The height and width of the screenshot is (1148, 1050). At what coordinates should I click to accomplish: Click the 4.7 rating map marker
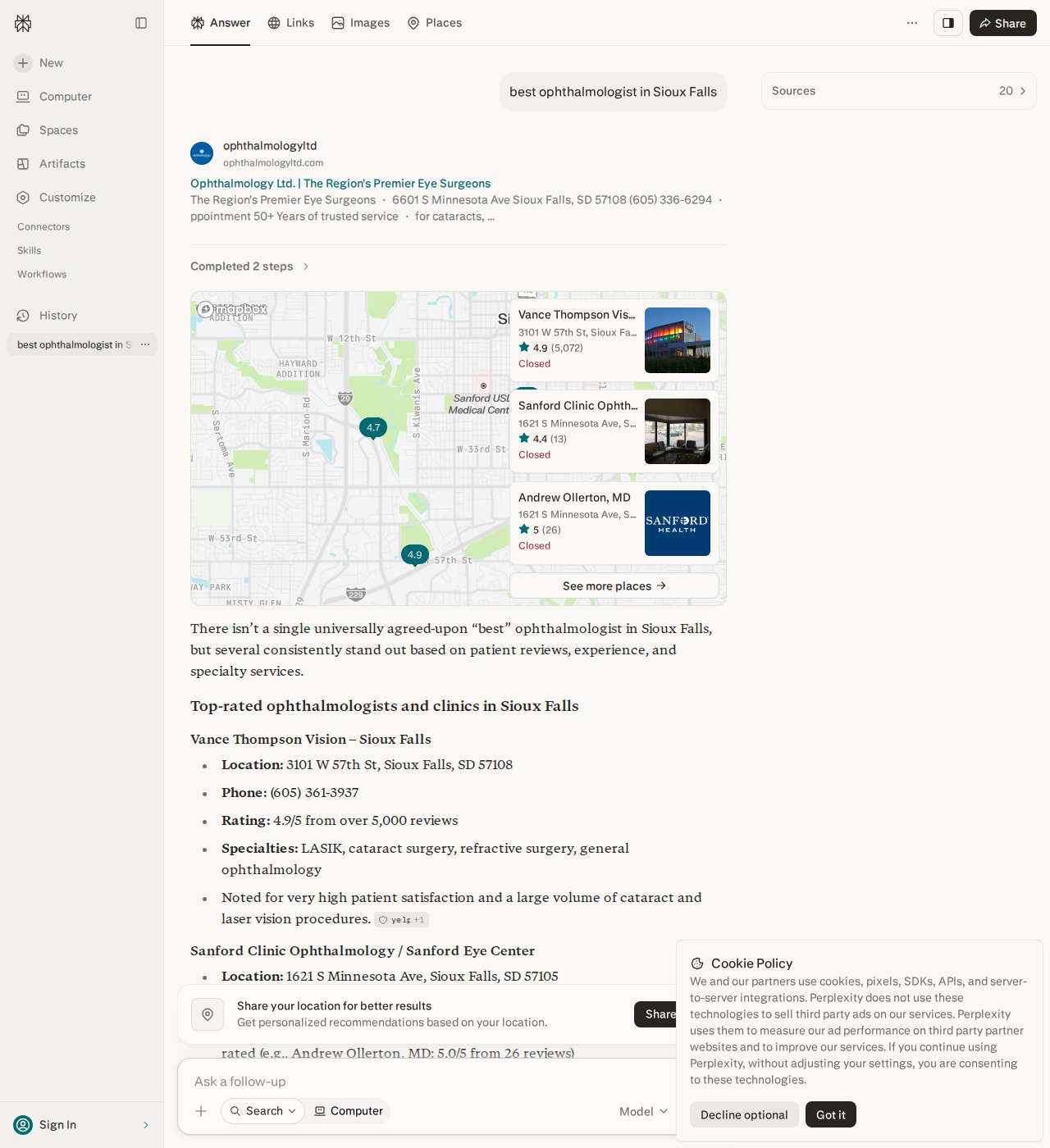click(373, 428)
